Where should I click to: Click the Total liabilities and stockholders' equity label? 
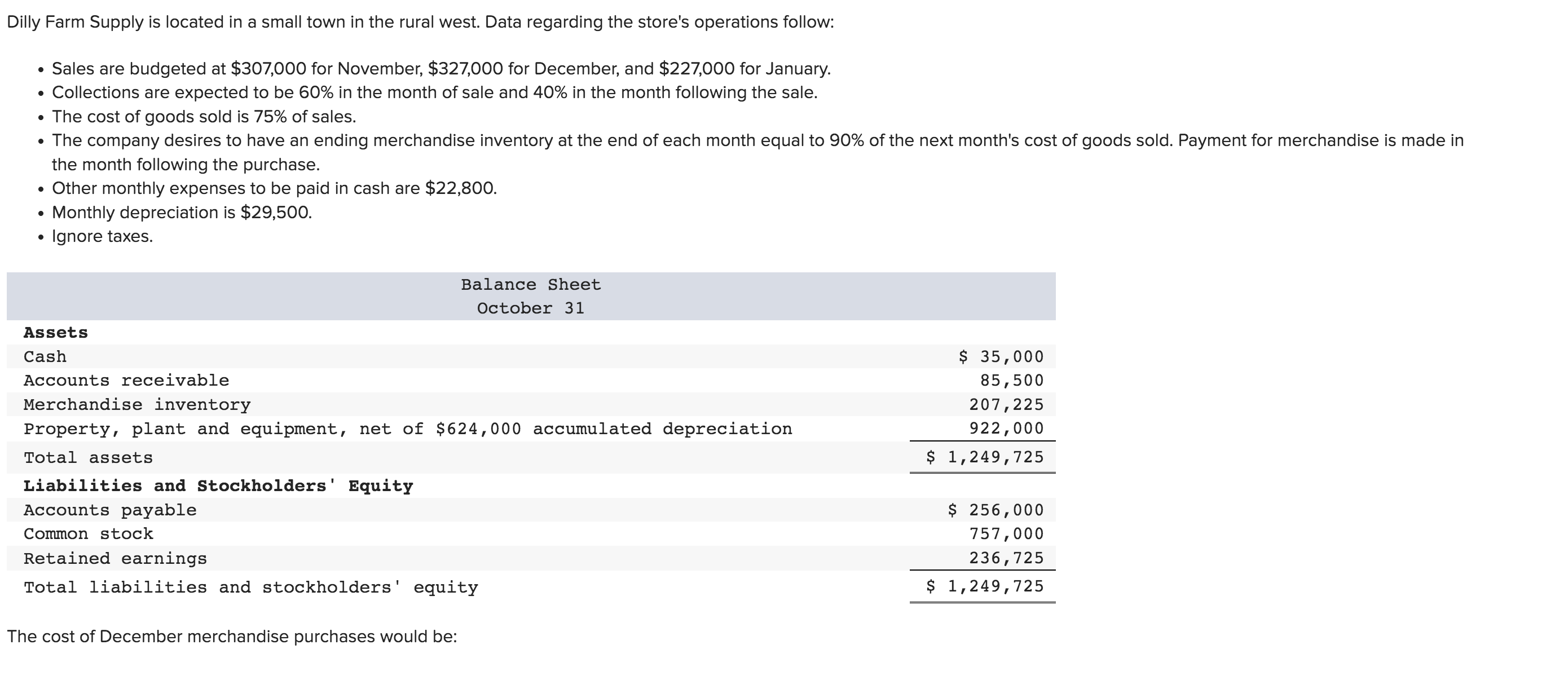click(x=251, y=587)
